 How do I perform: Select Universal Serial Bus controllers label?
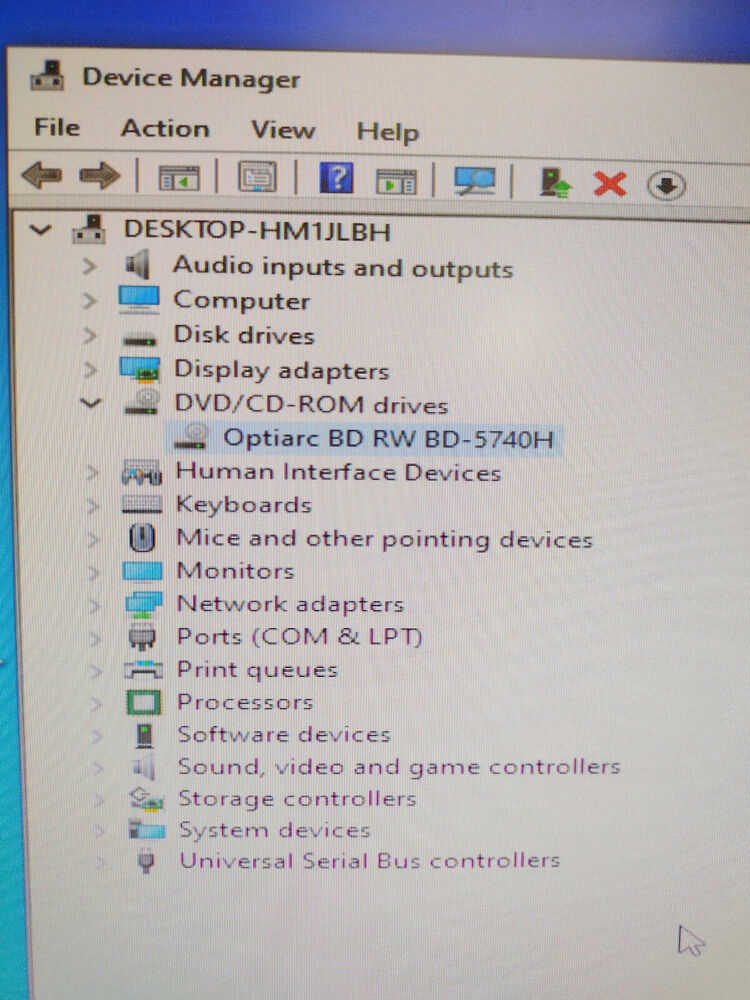369,861
